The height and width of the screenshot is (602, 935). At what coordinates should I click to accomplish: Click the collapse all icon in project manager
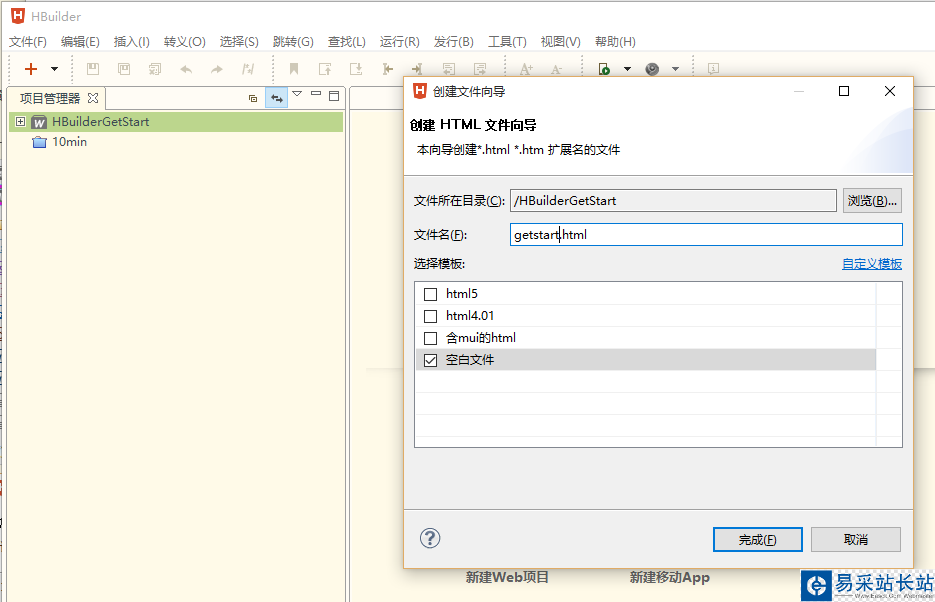click(253, 98)
